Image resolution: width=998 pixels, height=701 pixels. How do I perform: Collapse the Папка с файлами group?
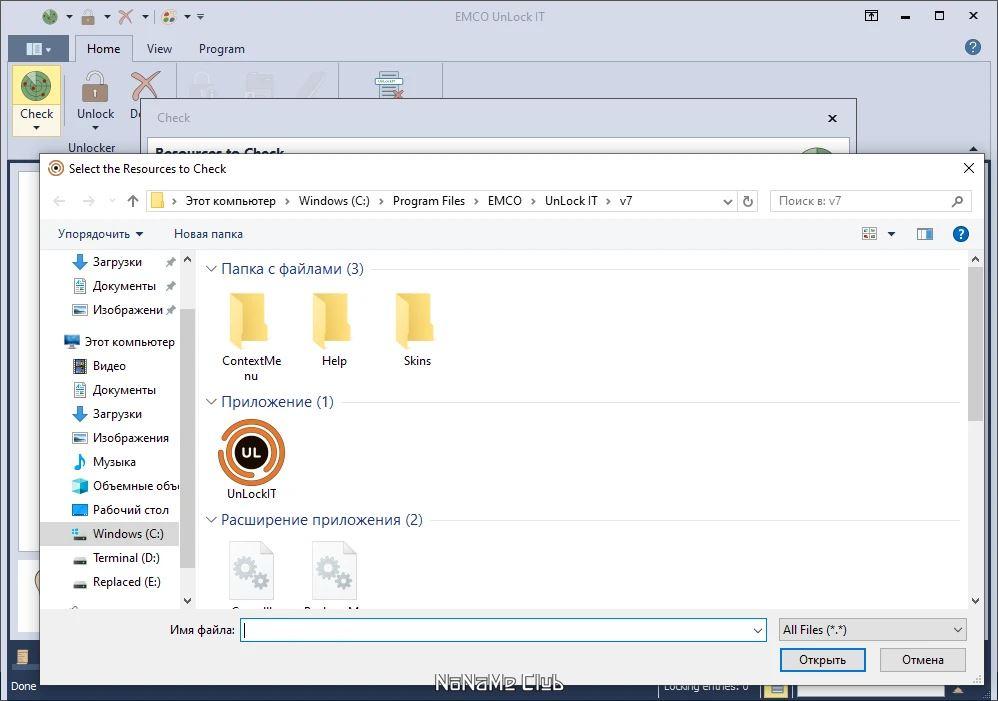211,269
